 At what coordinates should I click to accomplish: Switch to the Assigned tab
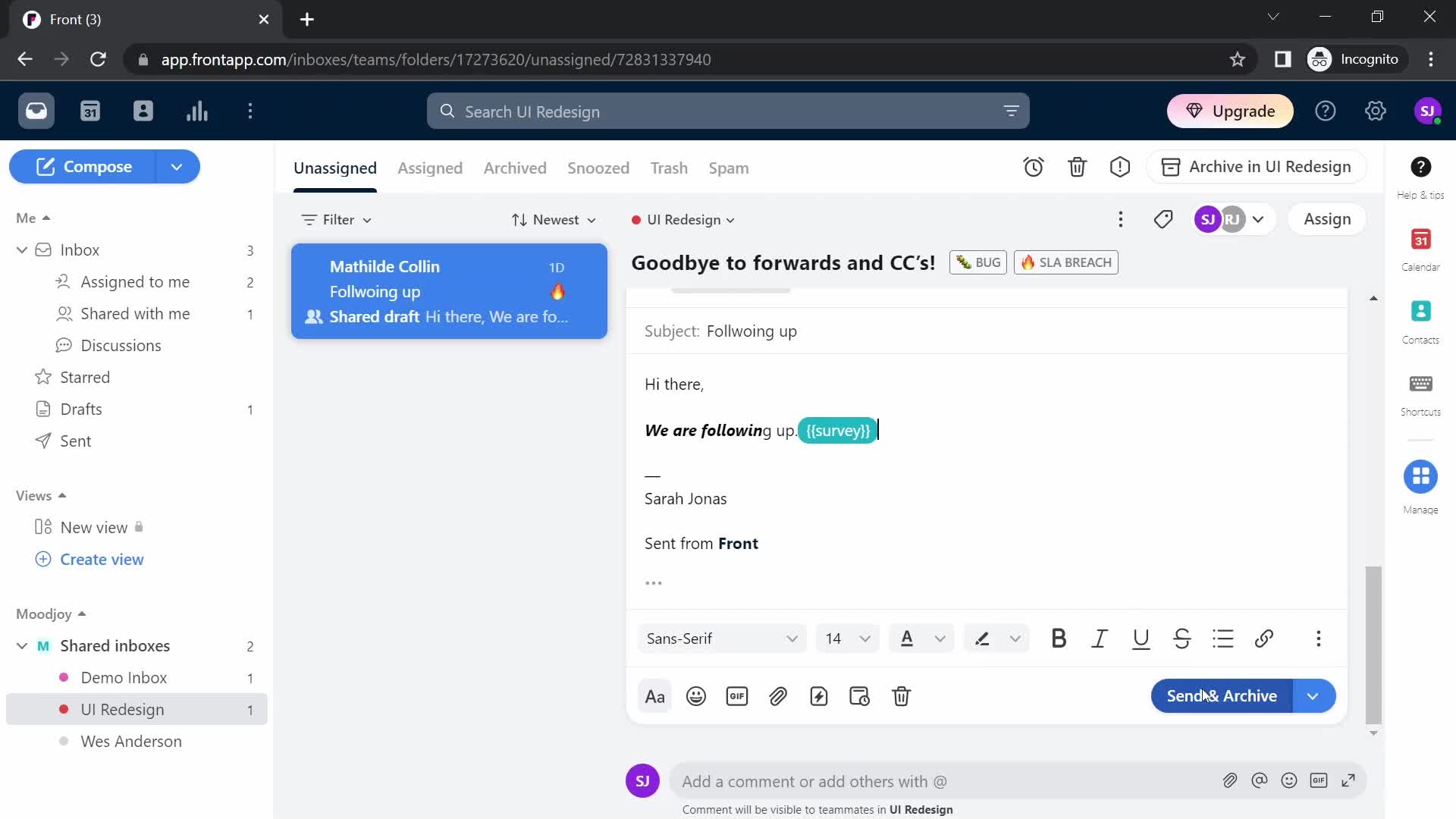point(431,167)
